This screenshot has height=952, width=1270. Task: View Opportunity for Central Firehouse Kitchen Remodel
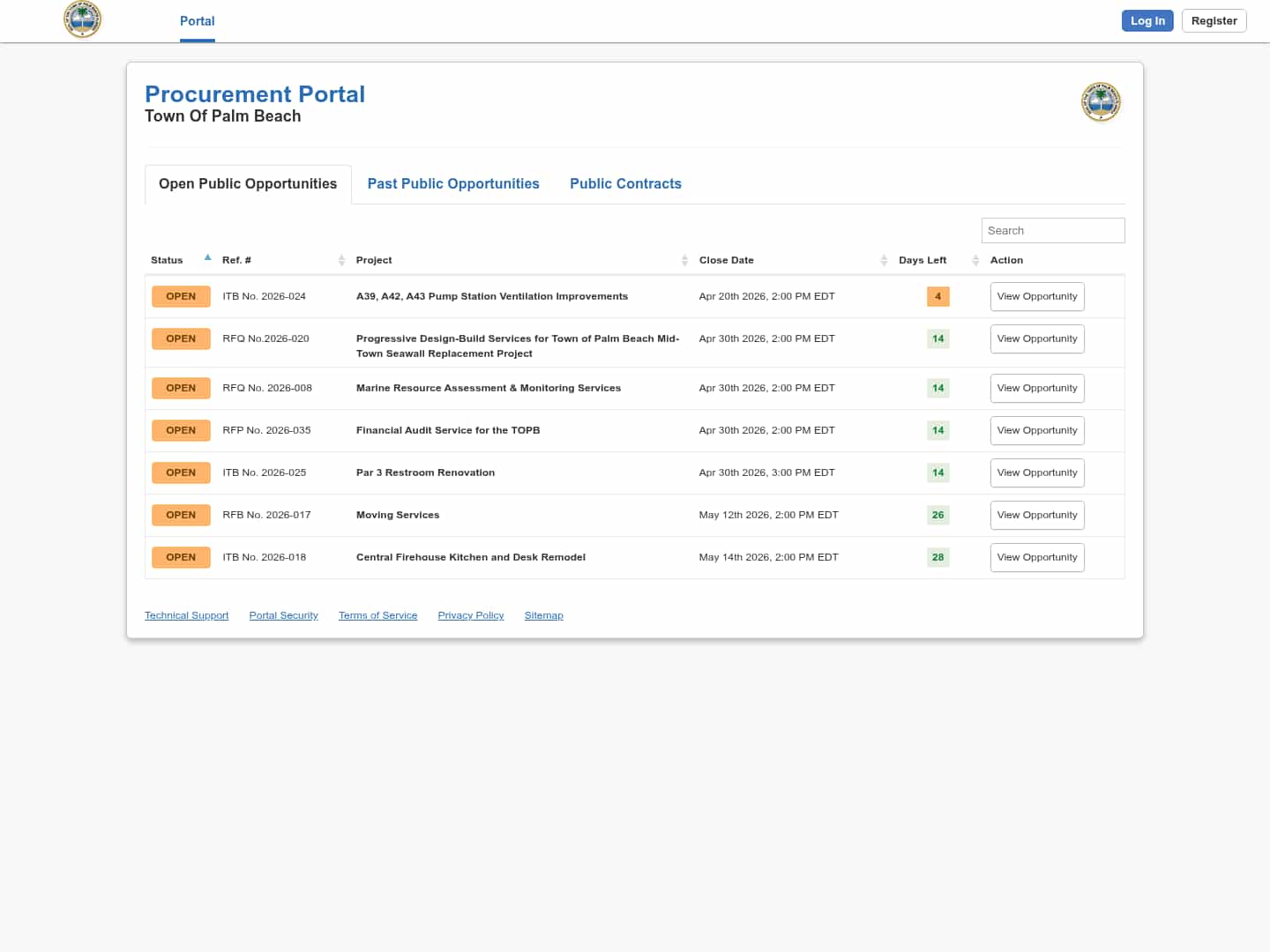[x=1037, y=558]
